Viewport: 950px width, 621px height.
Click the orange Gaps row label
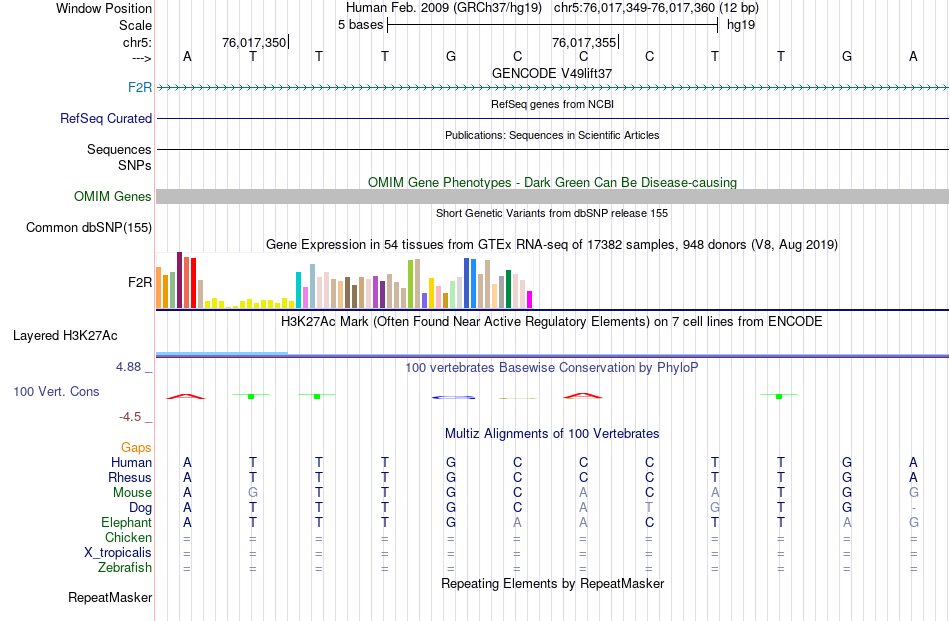tap(136, 448)
